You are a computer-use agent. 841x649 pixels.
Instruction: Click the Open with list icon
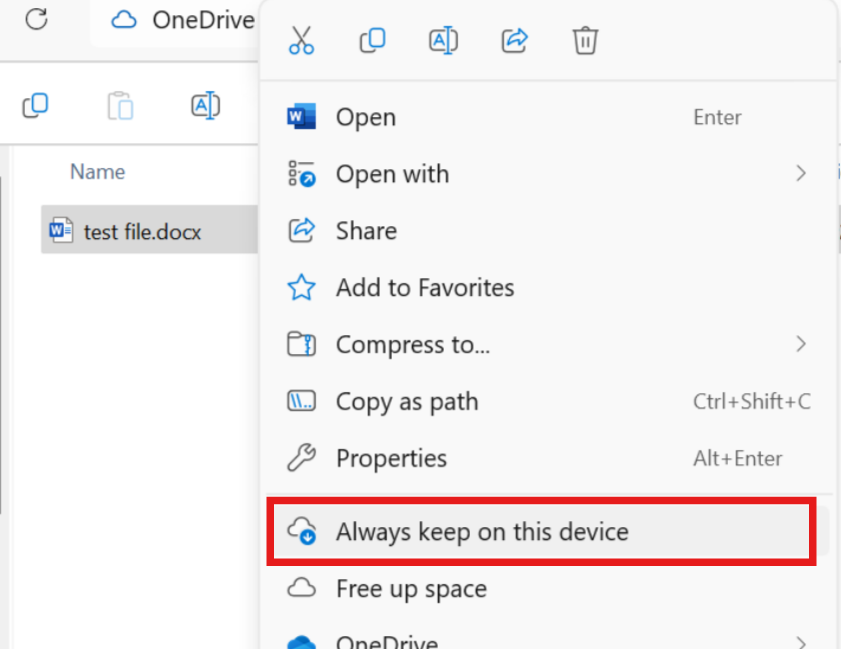pos(301,173)
